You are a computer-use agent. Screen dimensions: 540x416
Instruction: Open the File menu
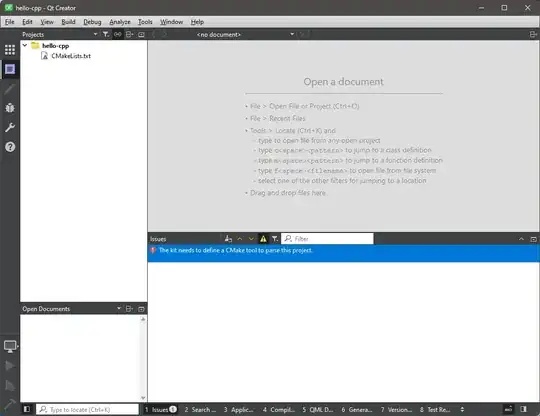click(10, 22)
